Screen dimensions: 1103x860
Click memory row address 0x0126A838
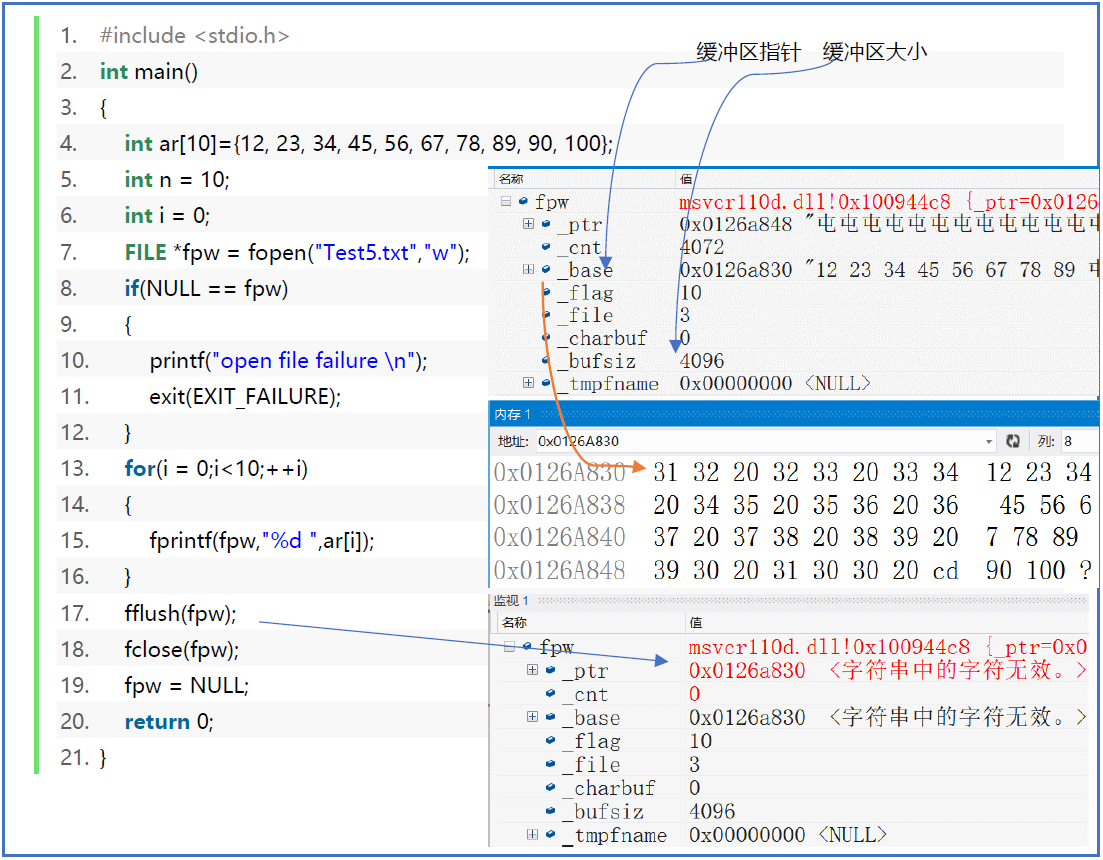559,505
